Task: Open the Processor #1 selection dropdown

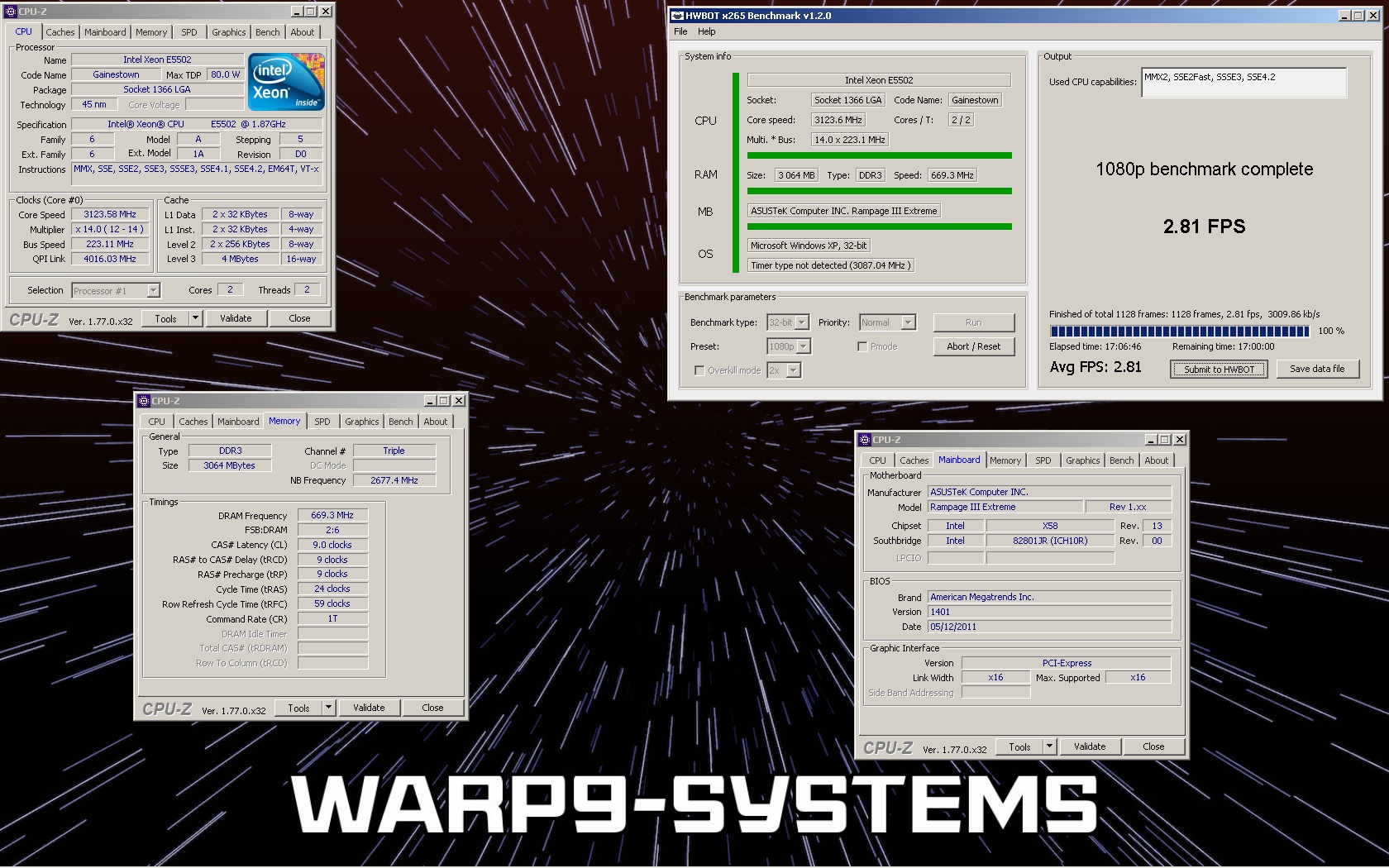Action: tap(153, 290)
